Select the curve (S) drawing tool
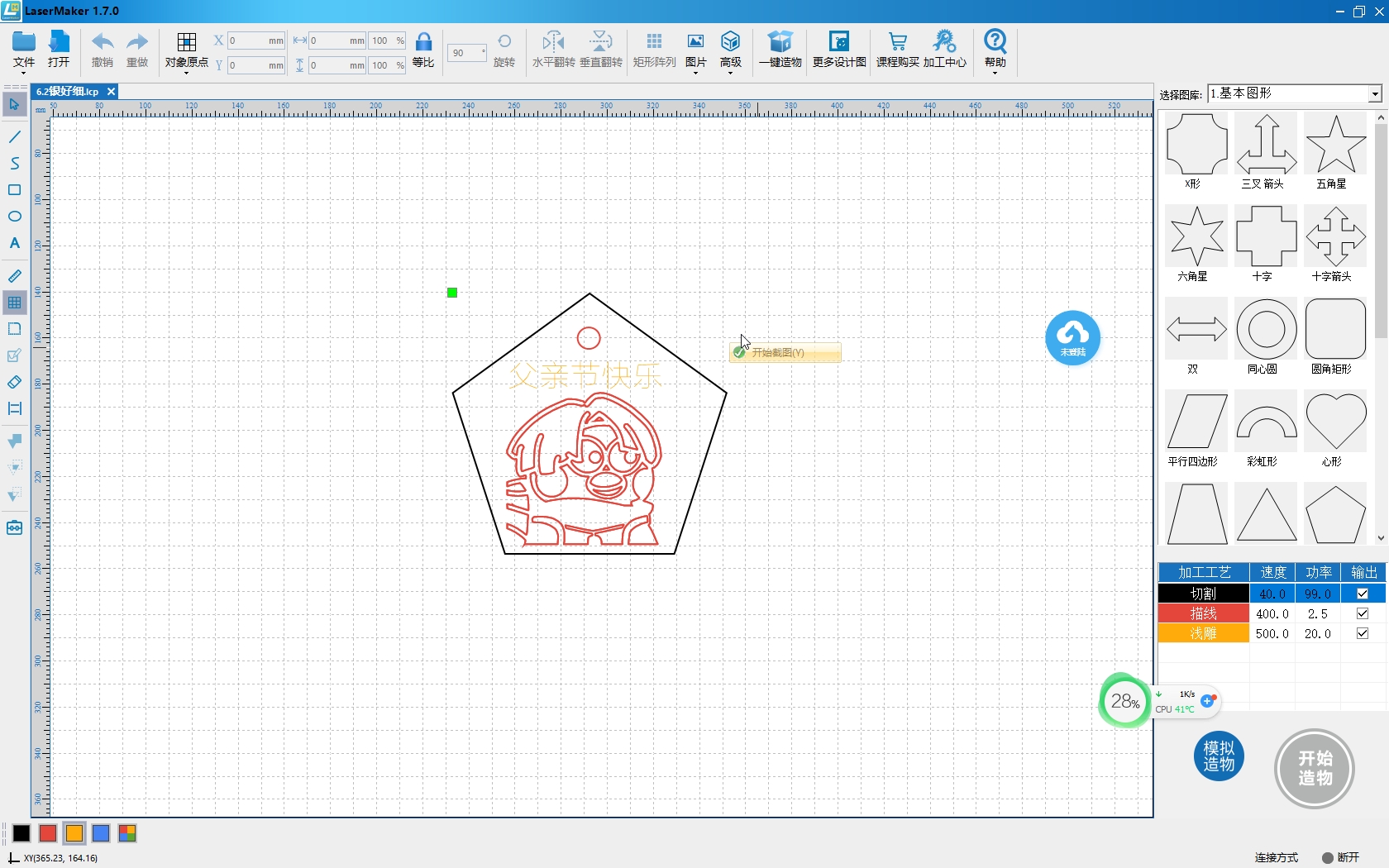The height and width of the screenshot is (868, 1389). (x=14, y=163)
